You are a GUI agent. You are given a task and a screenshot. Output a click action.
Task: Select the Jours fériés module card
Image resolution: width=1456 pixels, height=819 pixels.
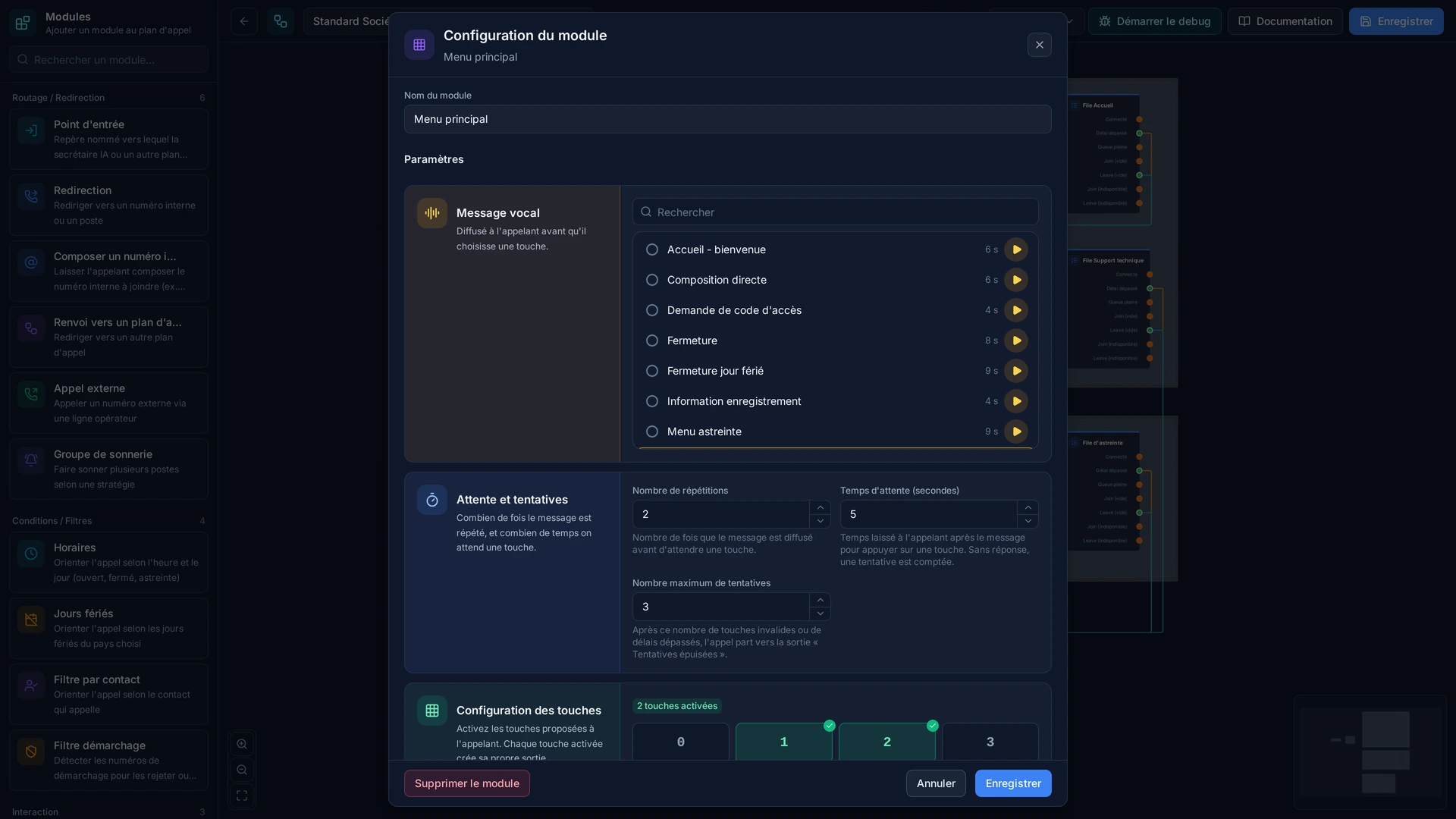108,628
